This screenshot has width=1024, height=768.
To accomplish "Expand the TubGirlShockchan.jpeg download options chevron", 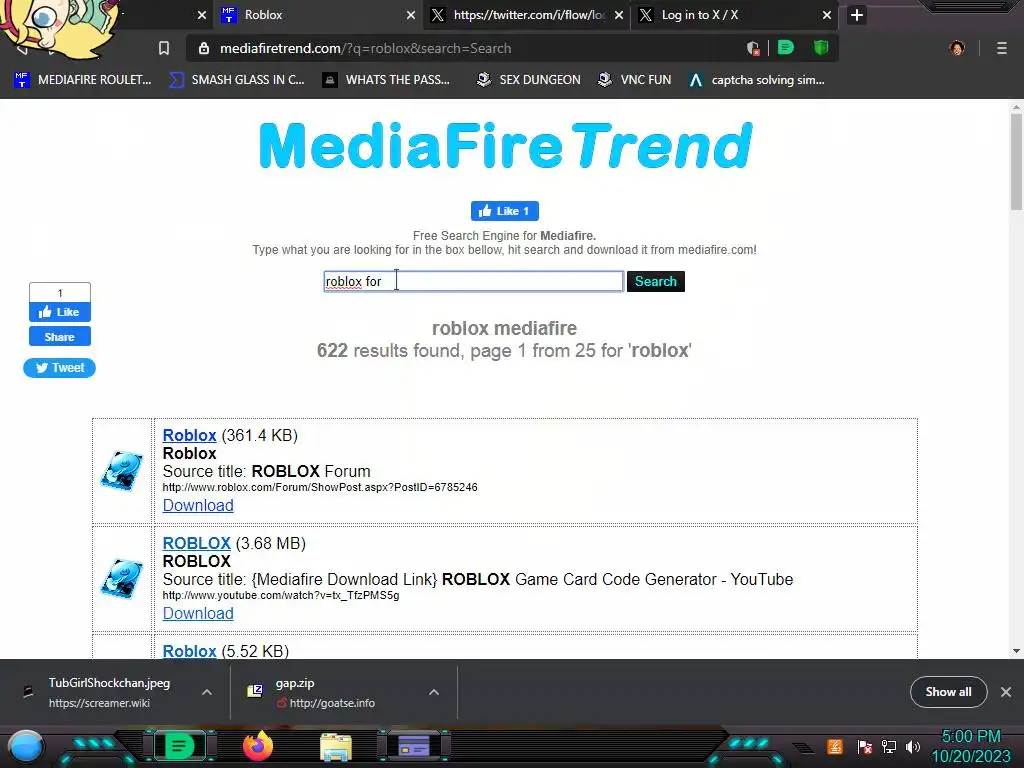I will pos(207,692).
